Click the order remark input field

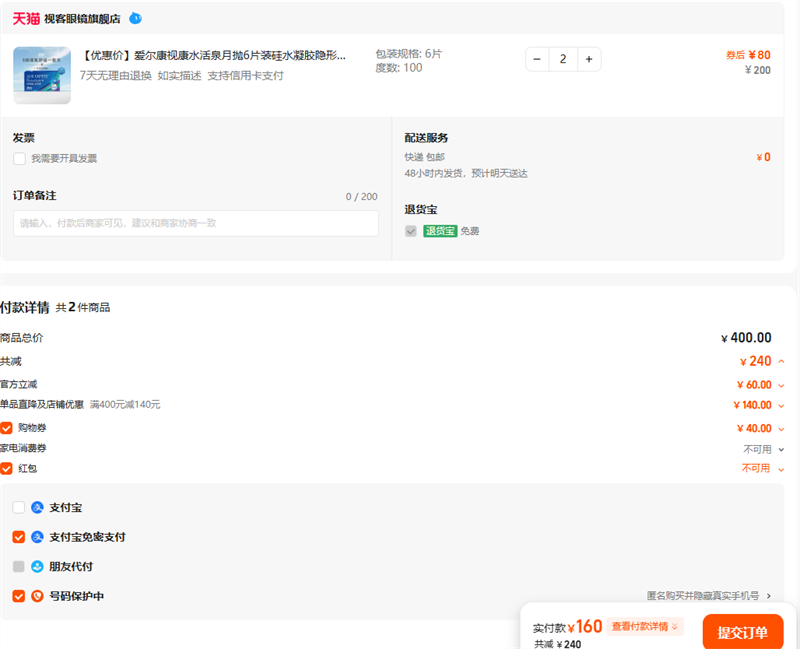click(195, 223)
